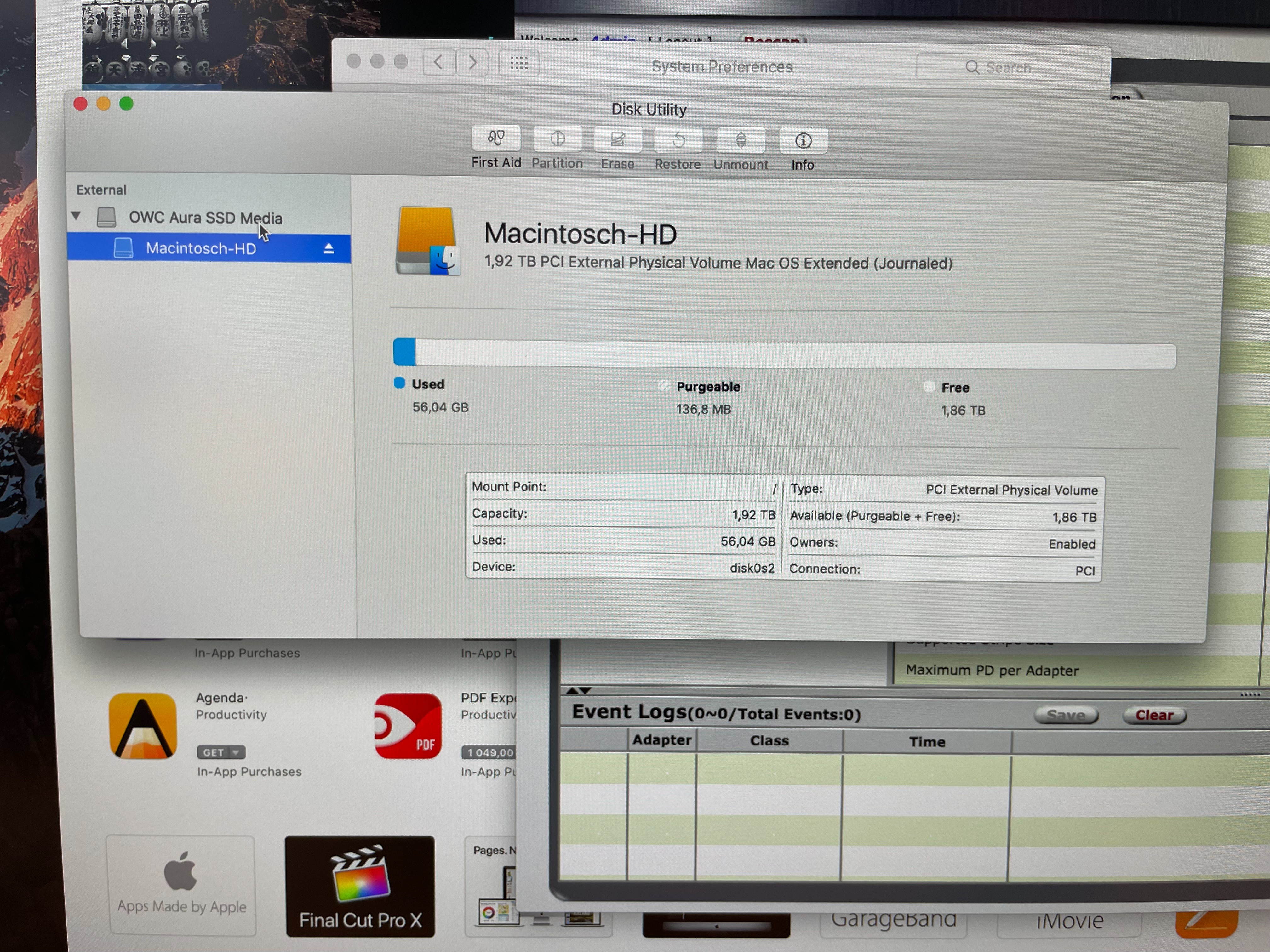This screenshot has height=952, width=1270.
Task: Click the Partition toolbar icon
Action: click(x=557, y=139)
